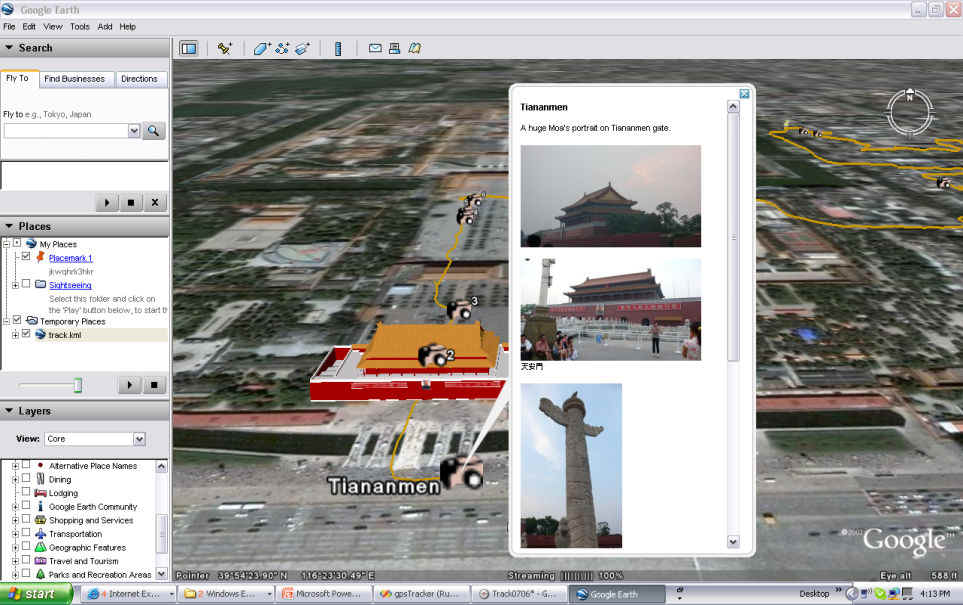Enable the Dining layer checkbox
The image size is (963, 605).
[26, 478]
